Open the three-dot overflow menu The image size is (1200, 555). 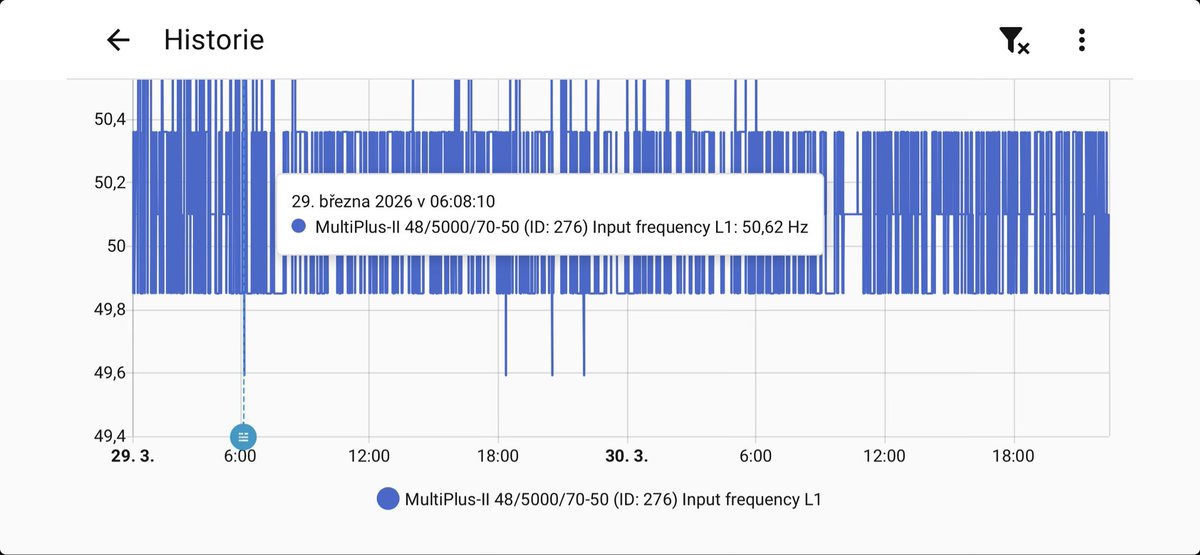pos(1081,40)
